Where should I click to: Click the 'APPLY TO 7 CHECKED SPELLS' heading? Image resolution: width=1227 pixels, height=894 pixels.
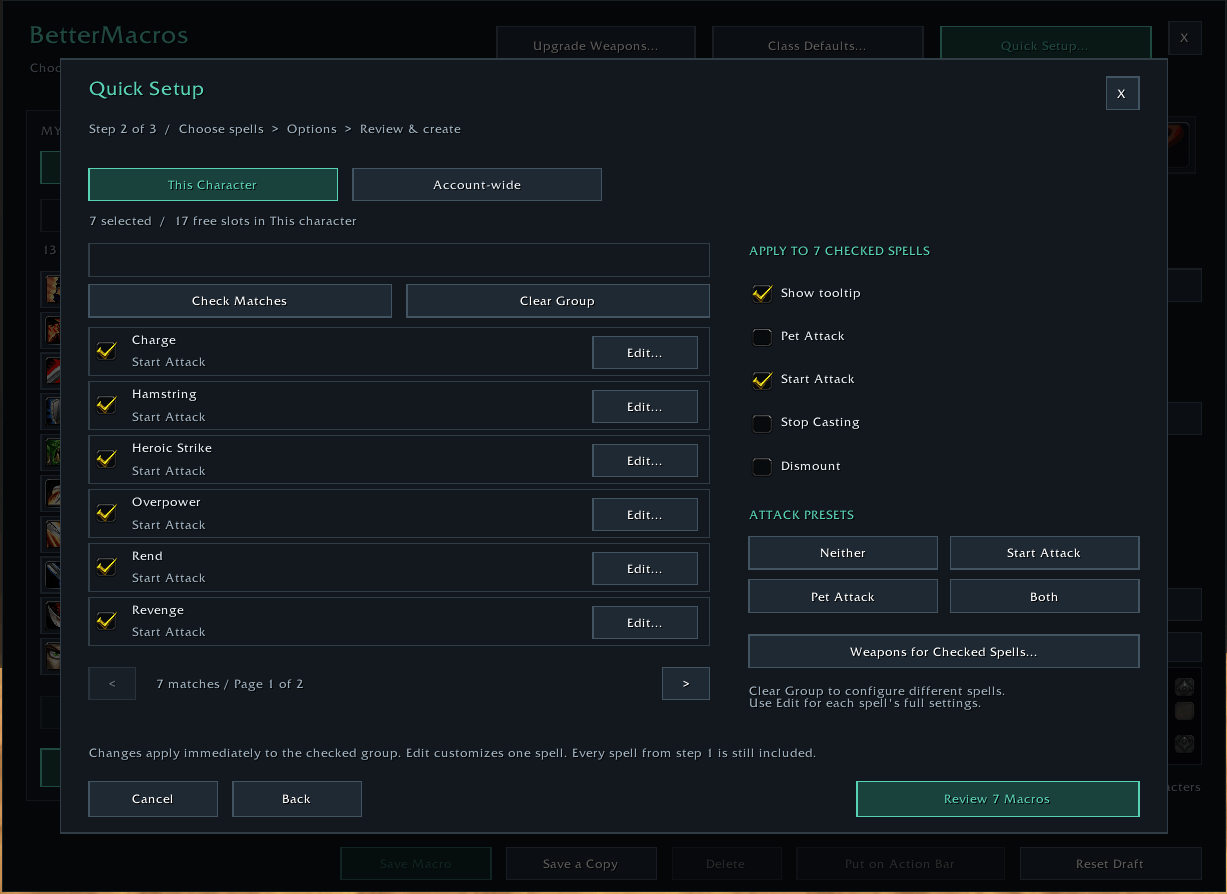point(840,251)
